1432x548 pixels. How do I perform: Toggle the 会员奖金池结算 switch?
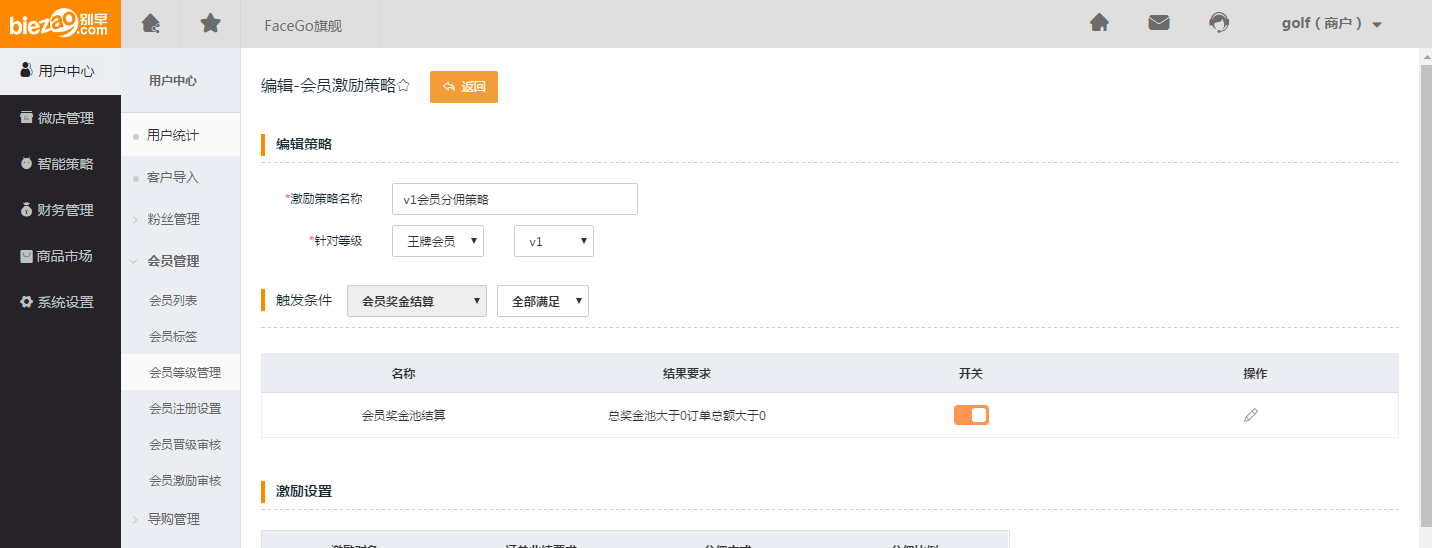pos(971,415)
